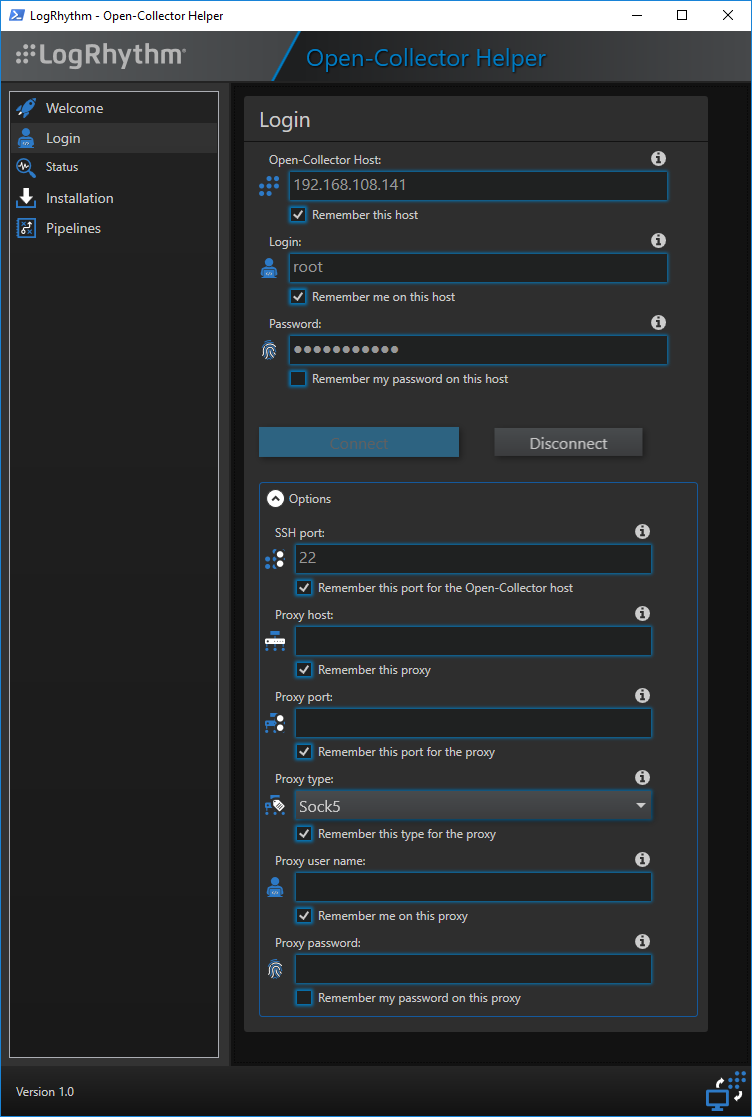Click info icon for Proxy port

pyautogui.click(x=642, y=695)
